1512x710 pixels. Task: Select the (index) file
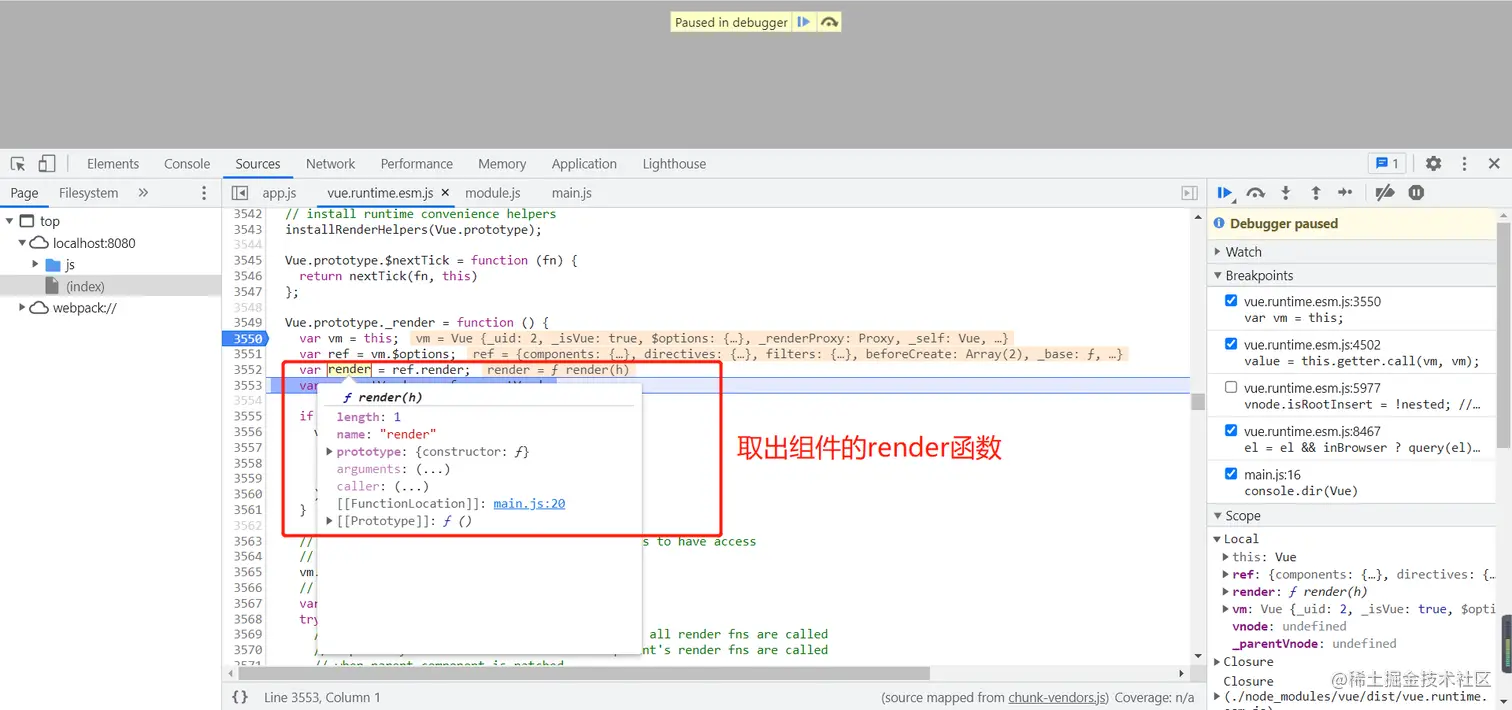(85, 287)
